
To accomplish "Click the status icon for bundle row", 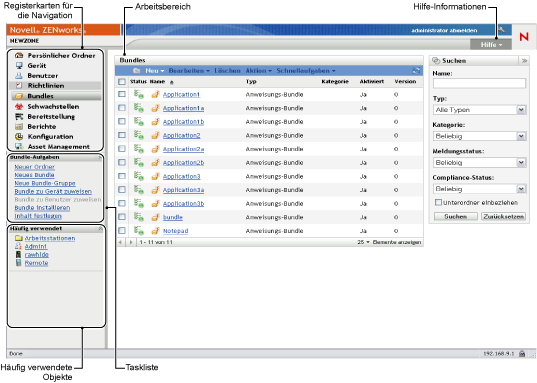I will (138, 217).
